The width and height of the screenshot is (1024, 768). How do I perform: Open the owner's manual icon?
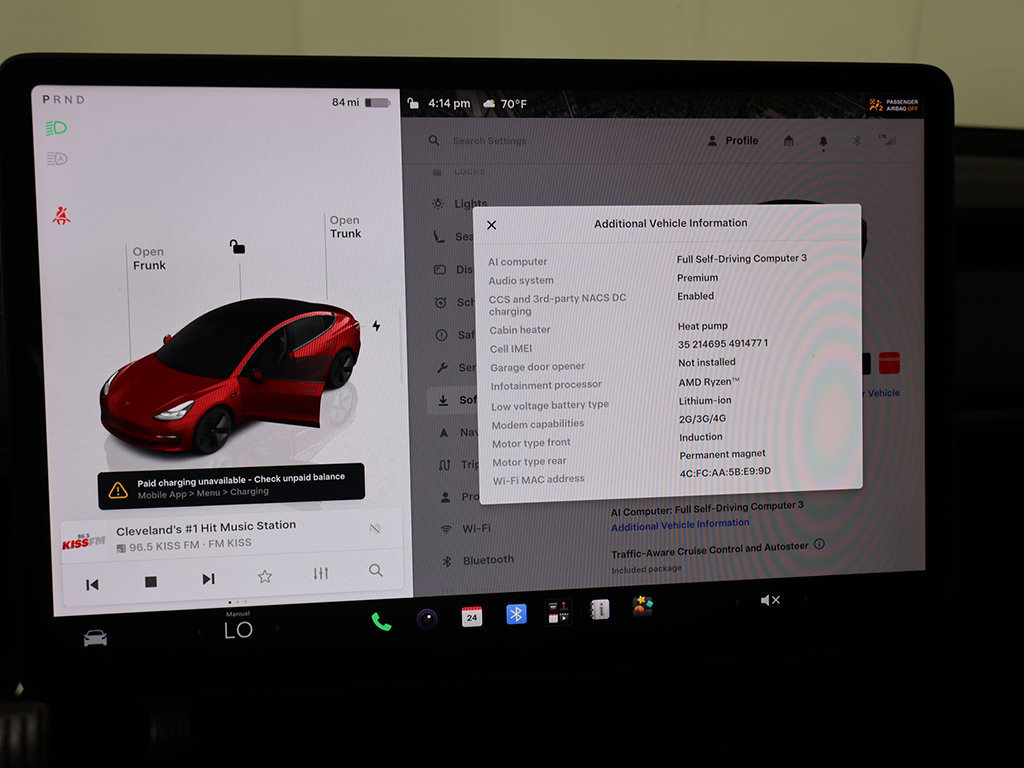tap(600, 609)
